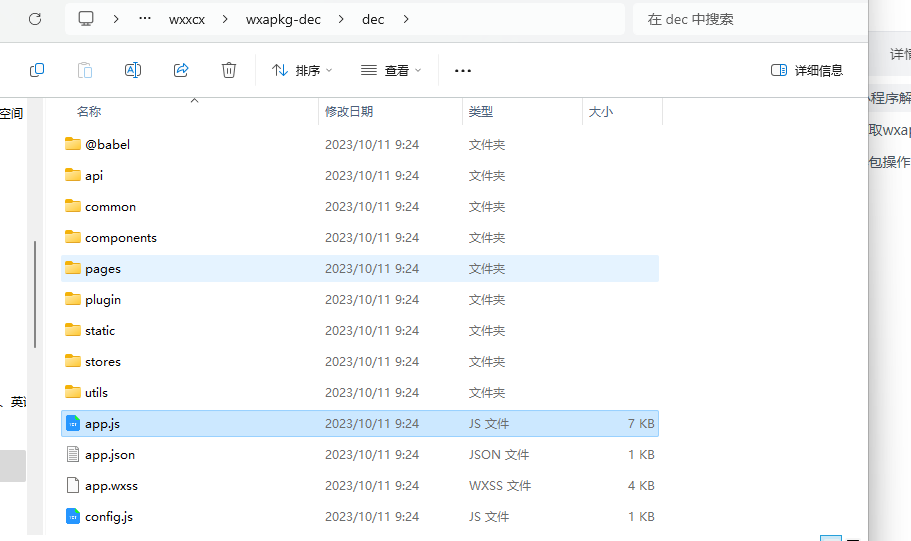Navigate to wxxcx in the breadcrumb
This screenshot has height=541, width=911.
(187, 19)
